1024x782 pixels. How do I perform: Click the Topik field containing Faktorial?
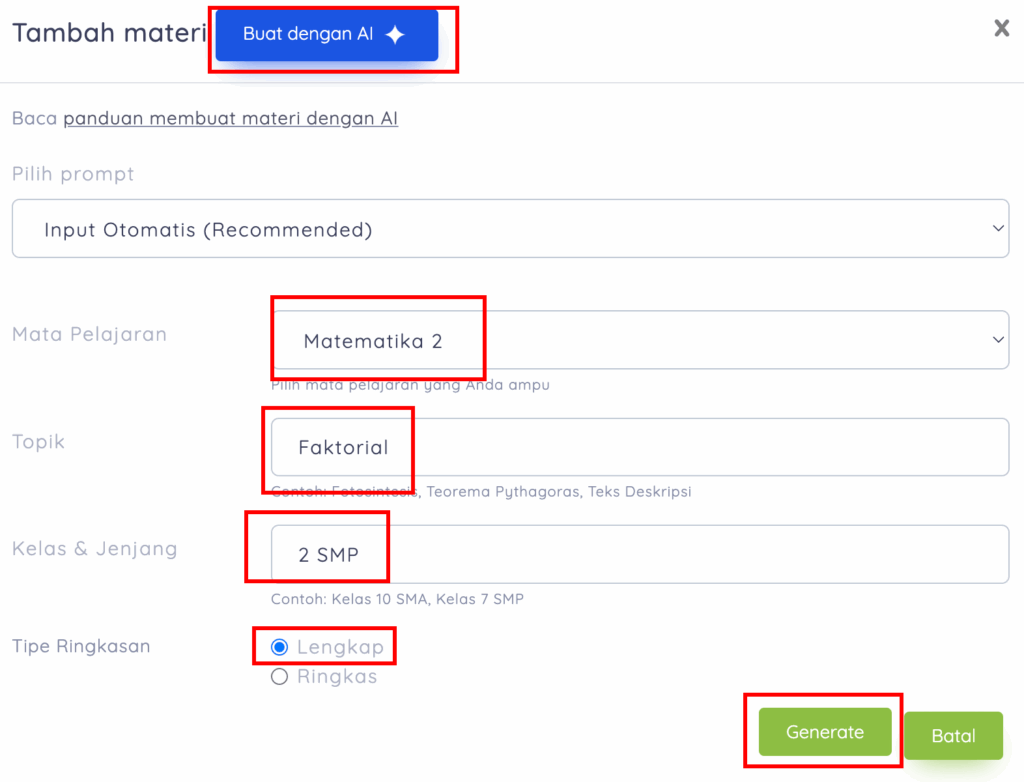[x=640, y=447]
